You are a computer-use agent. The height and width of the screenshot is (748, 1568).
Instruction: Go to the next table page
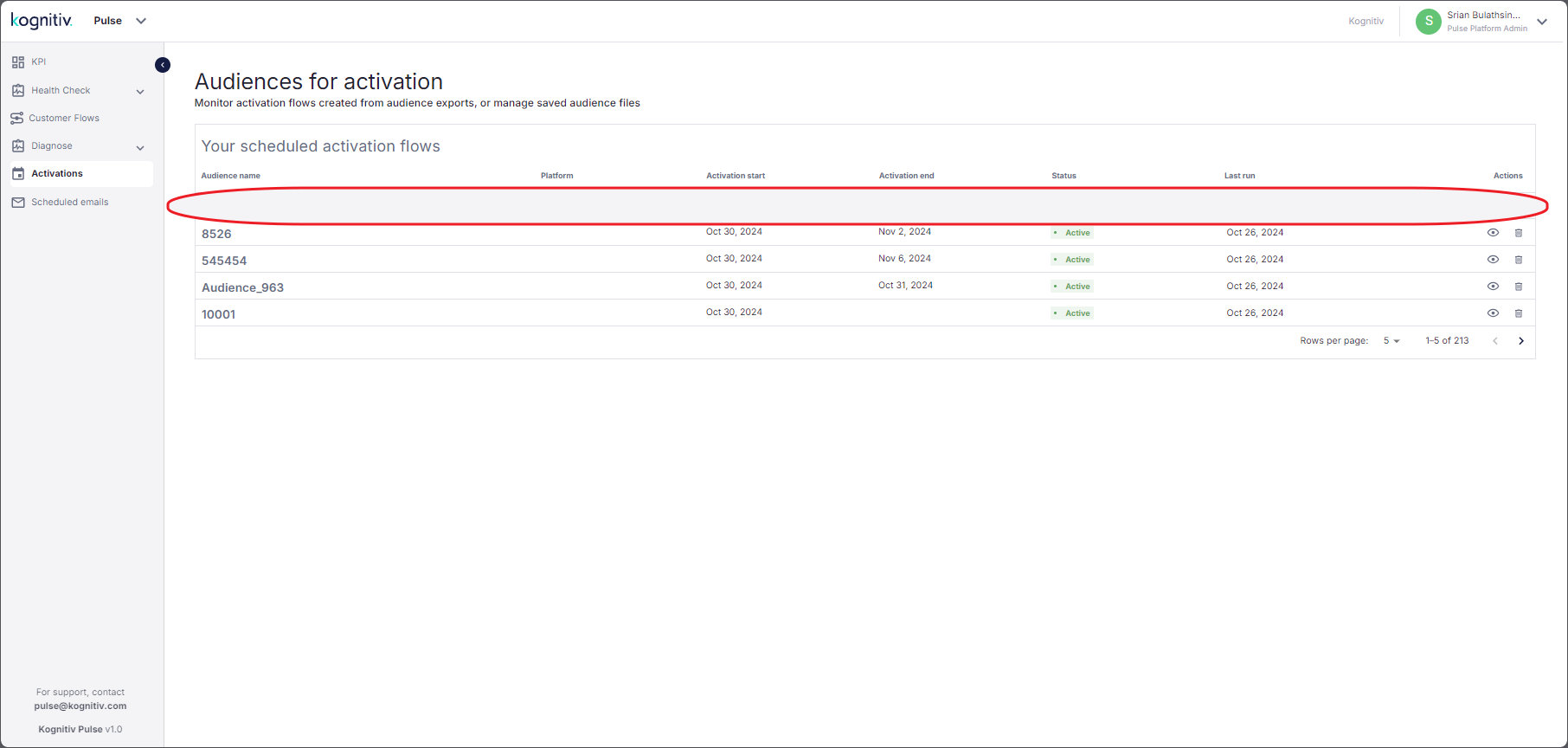tap(1521, 341)
